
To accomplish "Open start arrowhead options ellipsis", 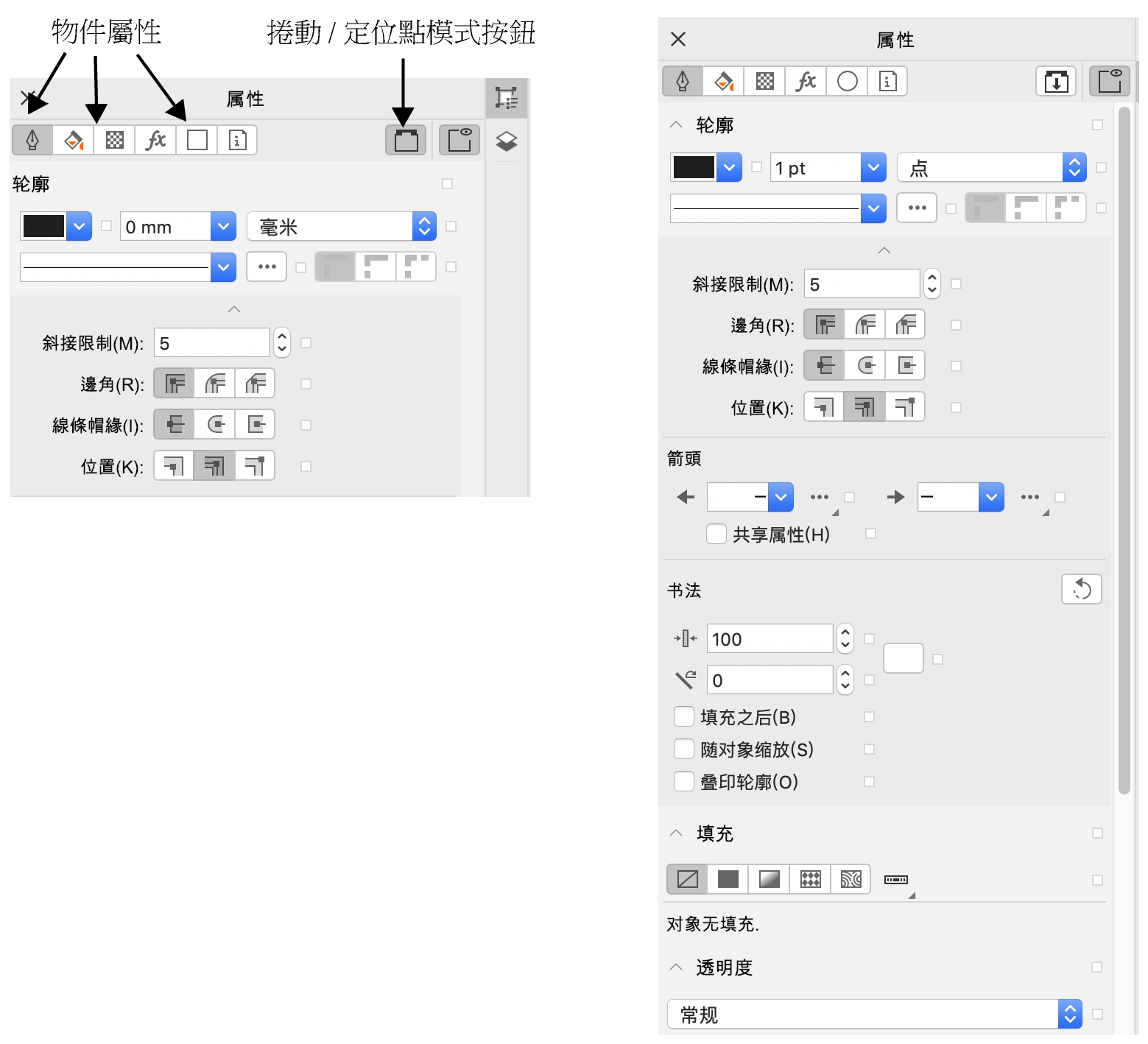I will click(x=820, y=497).
